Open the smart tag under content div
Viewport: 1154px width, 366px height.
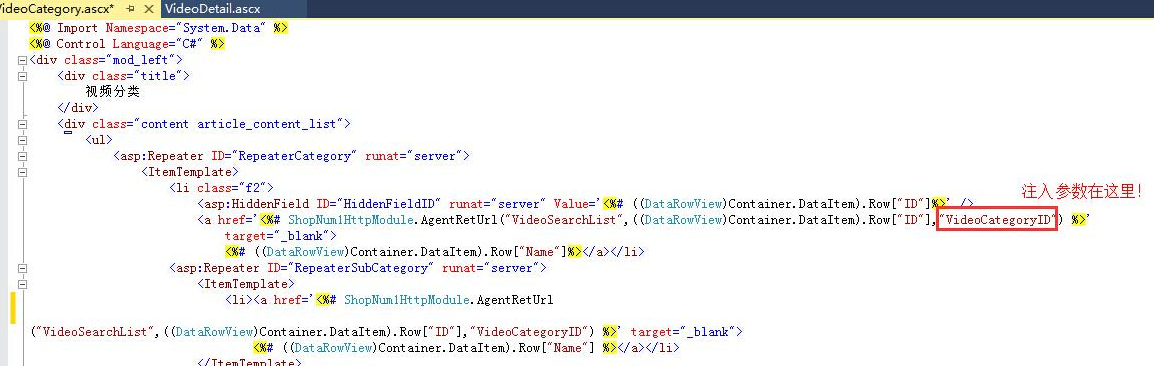68,132
